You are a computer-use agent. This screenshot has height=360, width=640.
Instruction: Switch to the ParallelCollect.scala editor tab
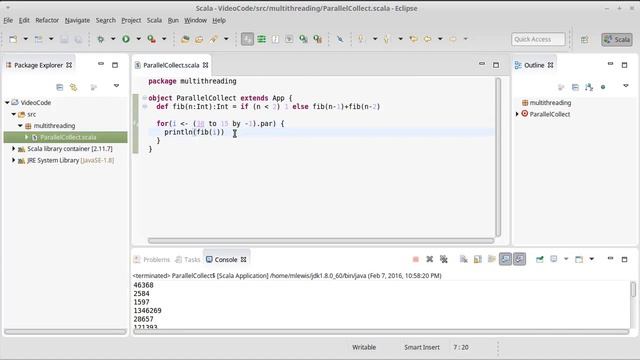pyautogui.click(x=171, y=65)
